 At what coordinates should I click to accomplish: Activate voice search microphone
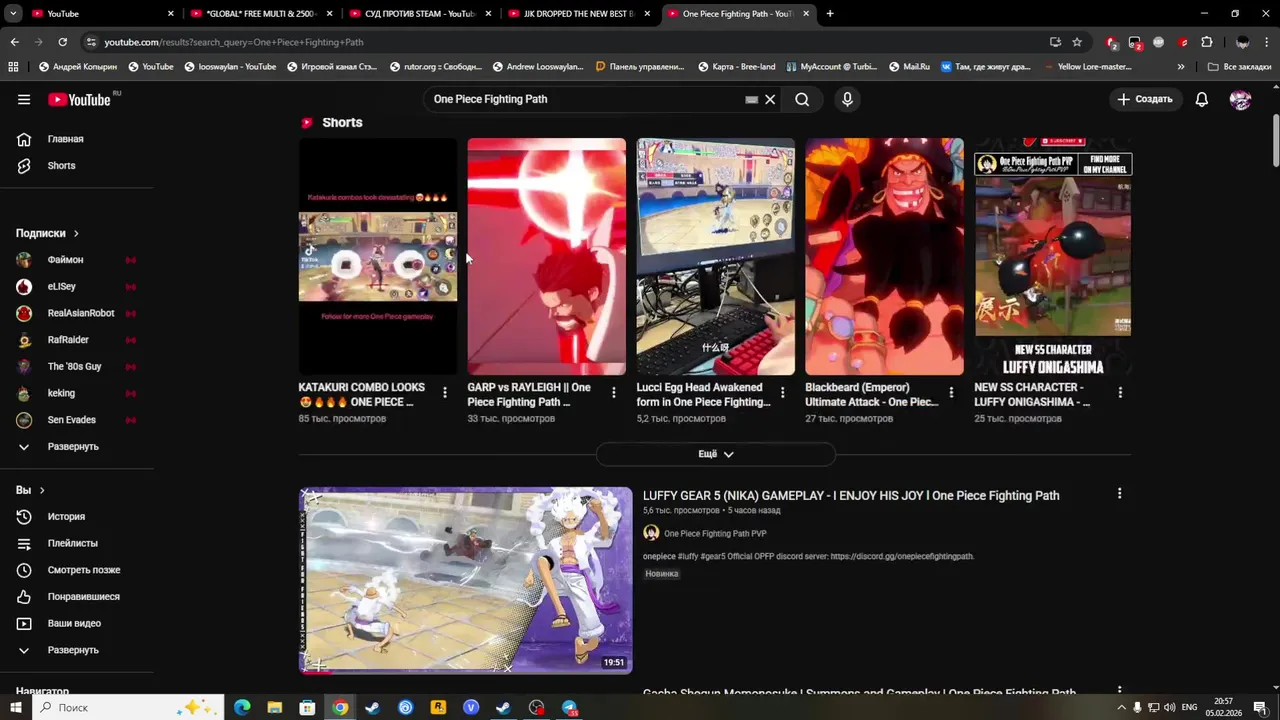pos(847,99)
